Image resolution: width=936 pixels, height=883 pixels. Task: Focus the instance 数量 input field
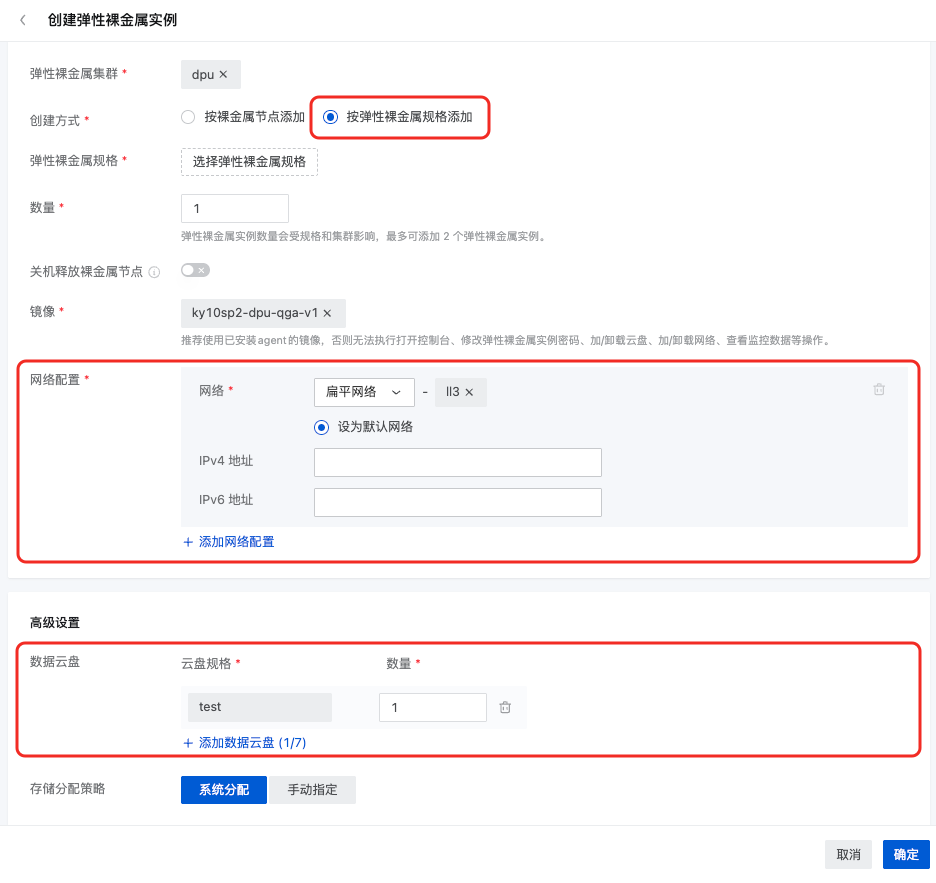[x=235, y=208]
